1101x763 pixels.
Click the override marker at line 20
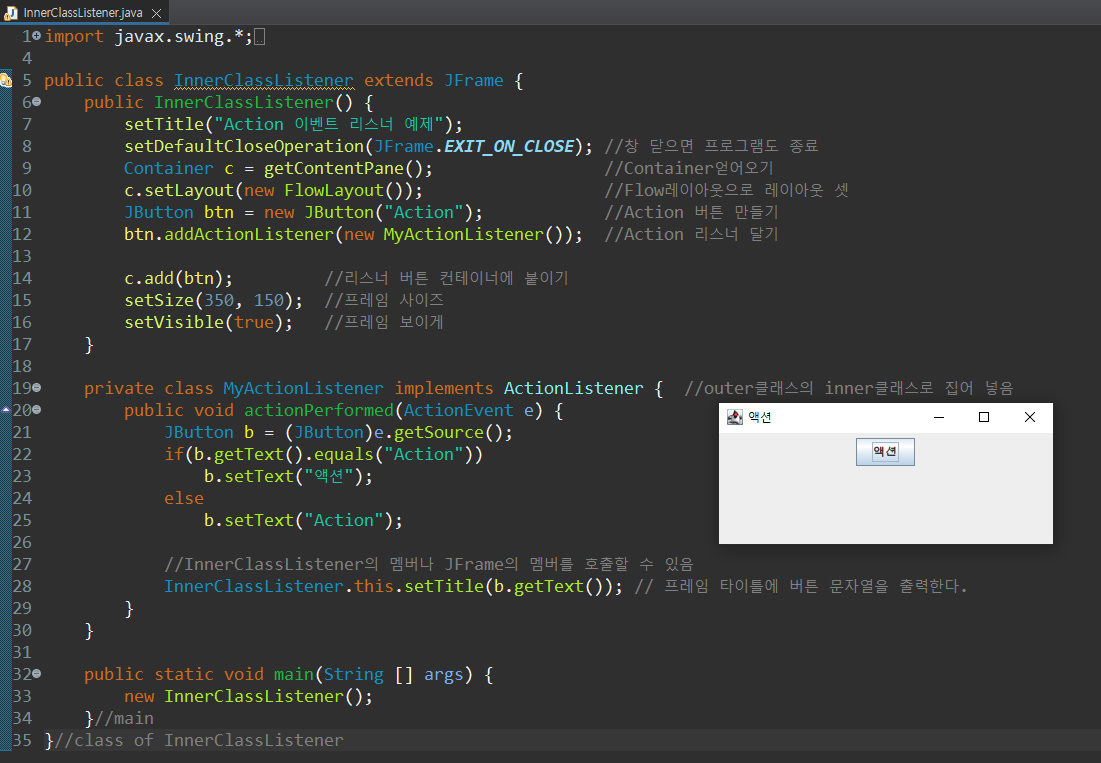[x=6, y=409]
